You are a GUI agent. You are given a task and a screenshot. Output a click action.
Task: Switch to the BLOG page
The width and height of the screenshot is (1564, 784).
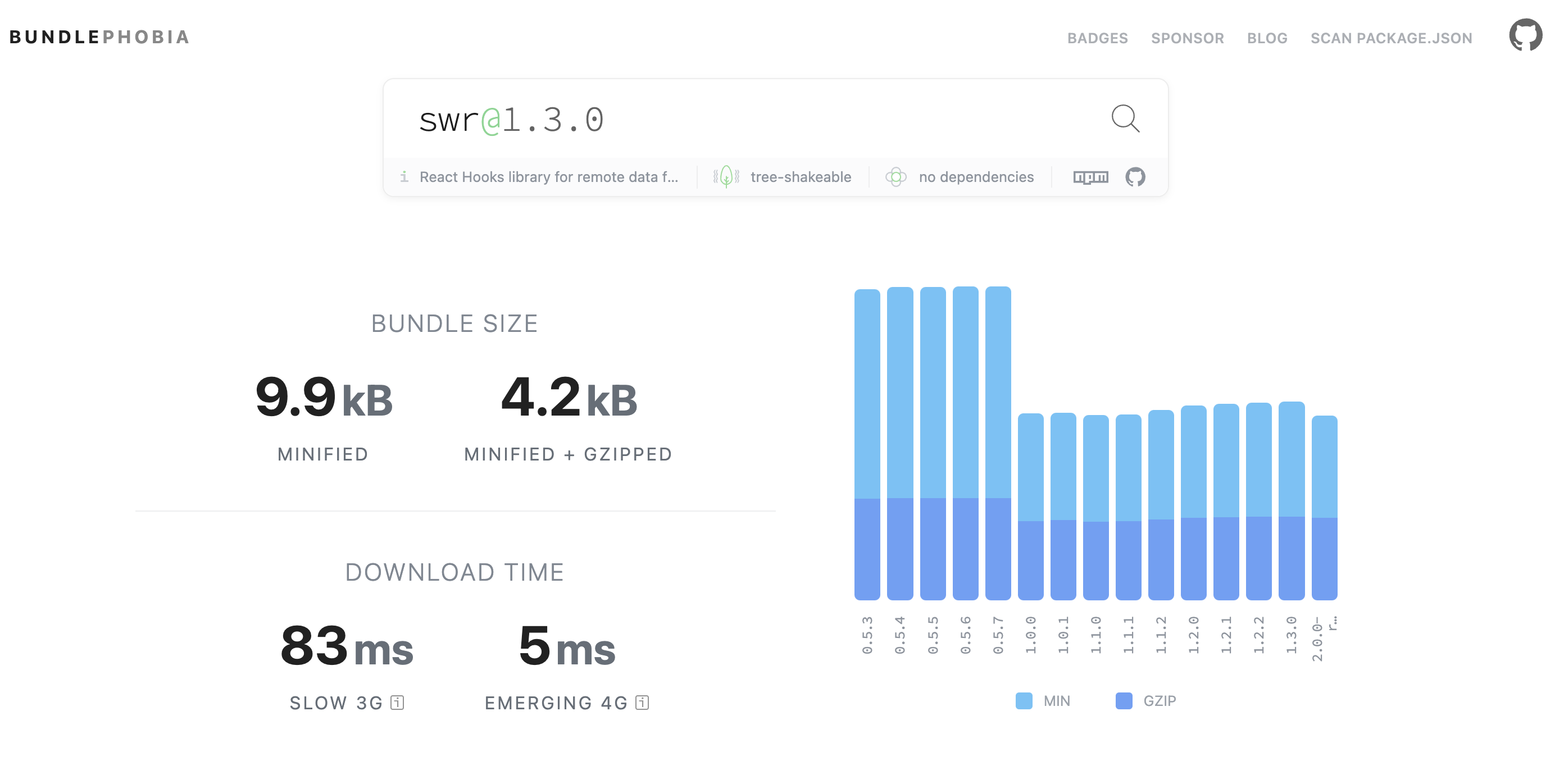(x=1266, y=37)
